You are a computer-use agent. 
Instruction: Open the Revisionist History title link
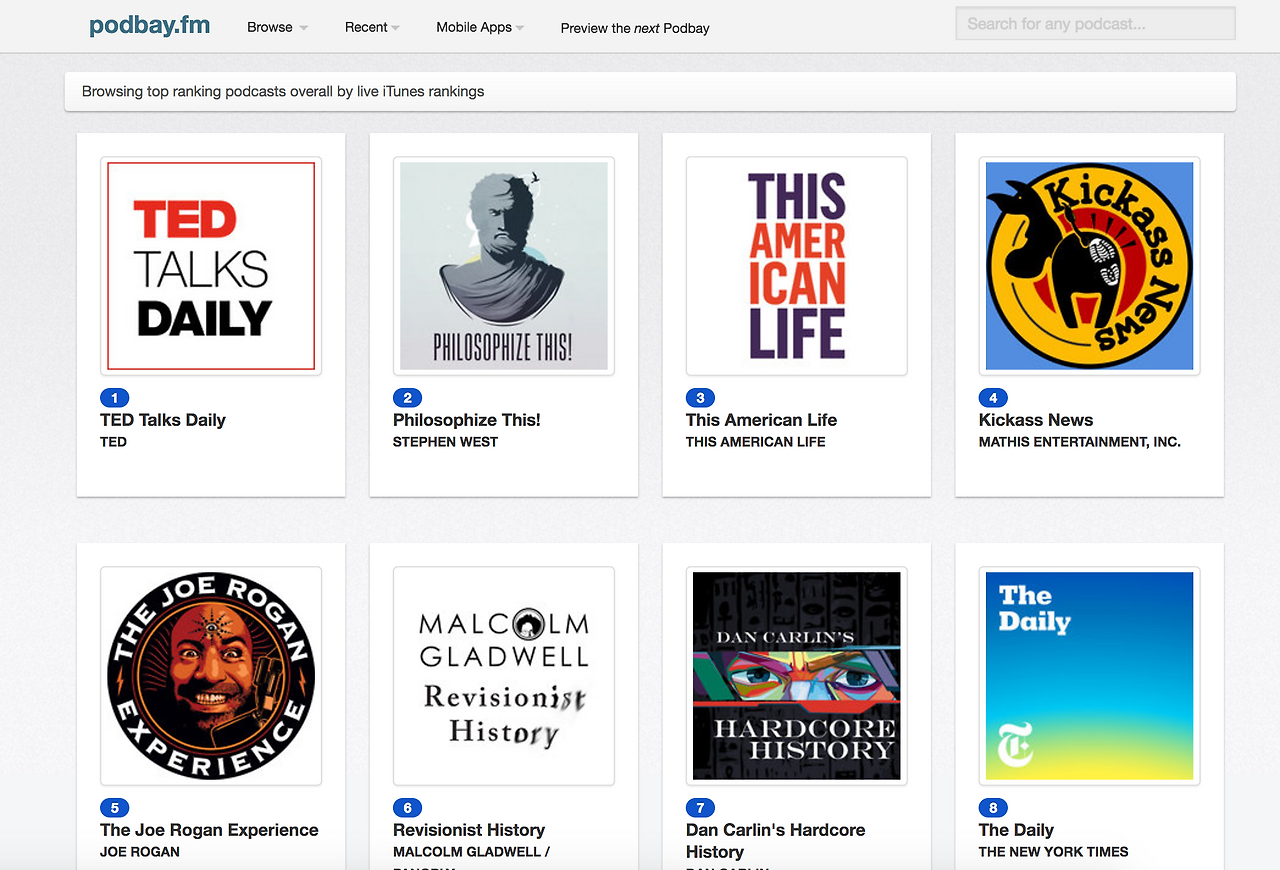click(469, 830)
